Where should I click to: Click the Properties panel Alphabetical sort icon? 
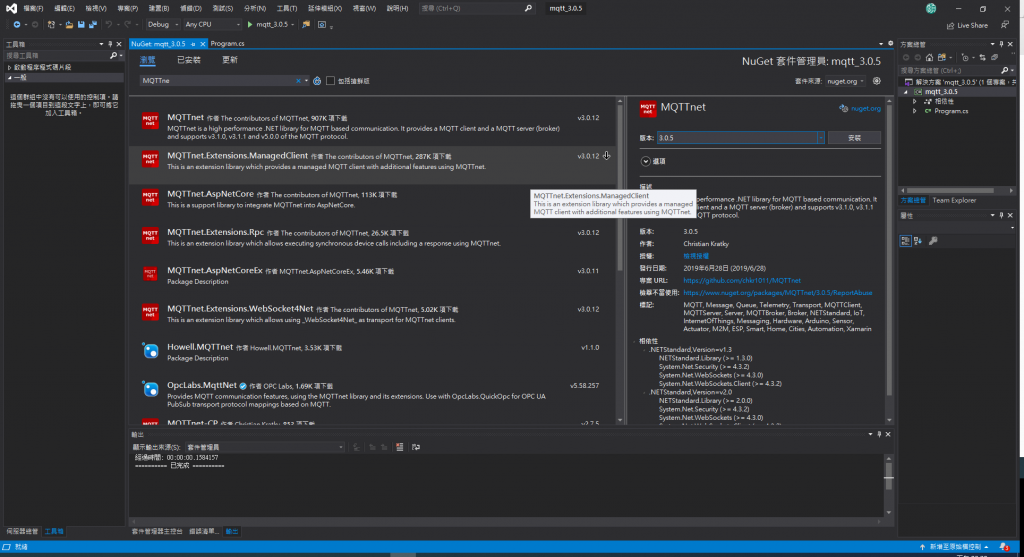click(918, 241)
